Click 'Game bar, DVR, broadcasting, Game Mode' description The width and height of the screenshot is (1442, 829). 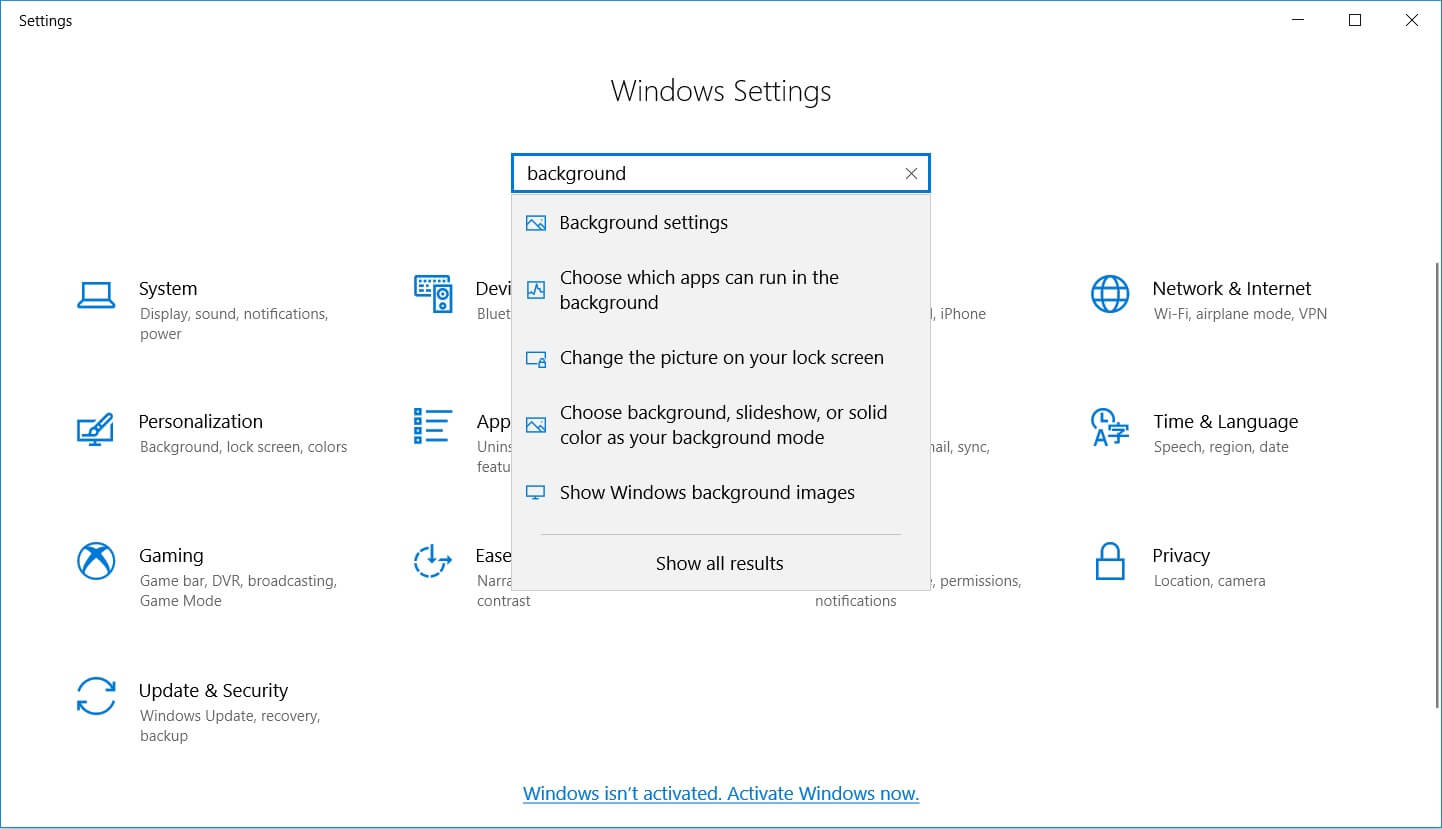238,591
